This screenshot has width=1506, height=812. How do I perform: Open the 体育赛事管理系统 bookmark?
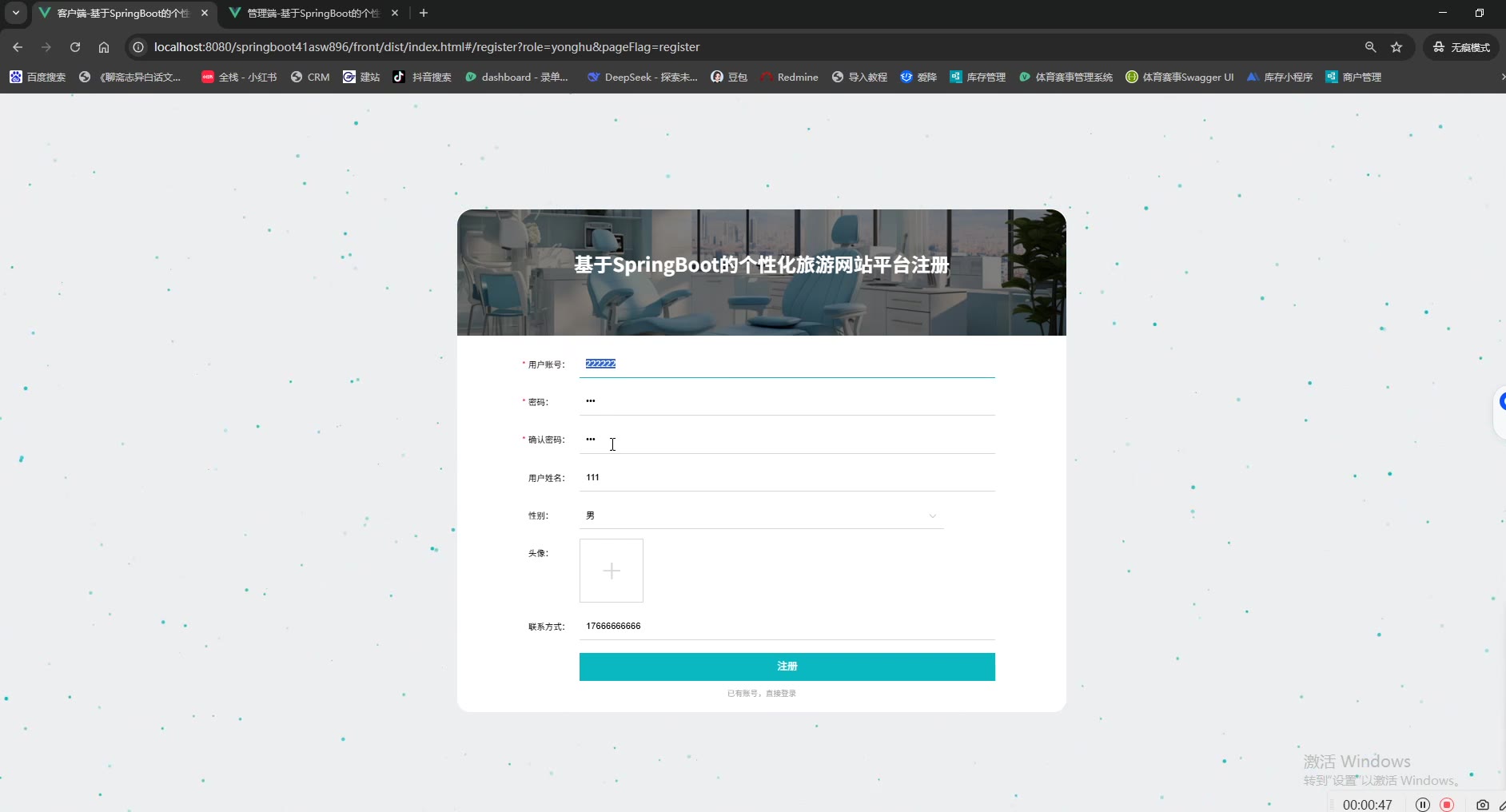click(x=1066, y=77)
